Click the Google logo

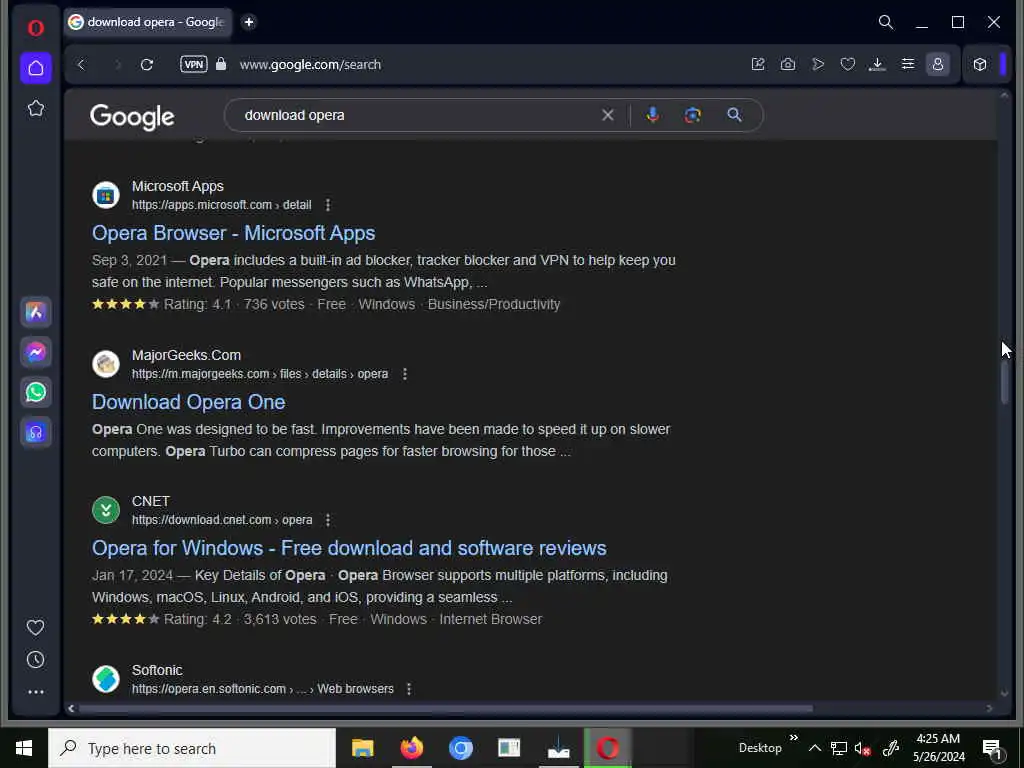[133, 117]
